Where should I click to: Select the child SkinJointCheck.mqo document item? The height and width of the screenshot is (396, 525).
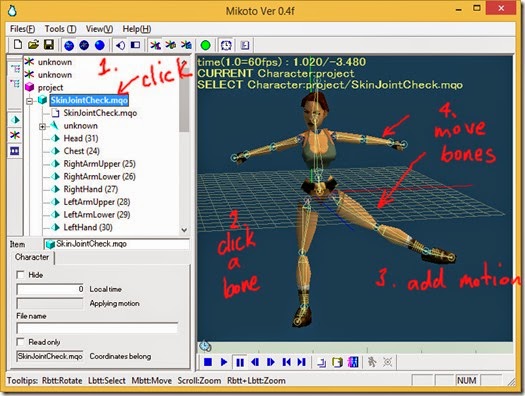coord(100,113)
